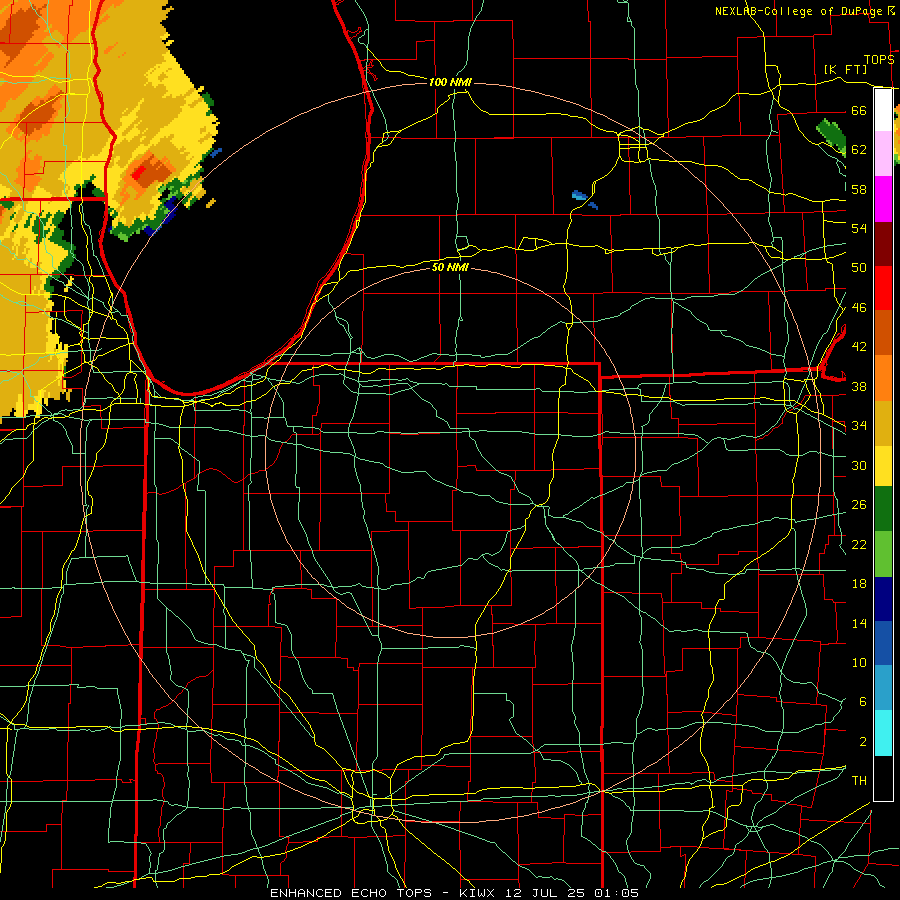Click the 2 value on the legend
900x900 pixels.
(862, 742)
